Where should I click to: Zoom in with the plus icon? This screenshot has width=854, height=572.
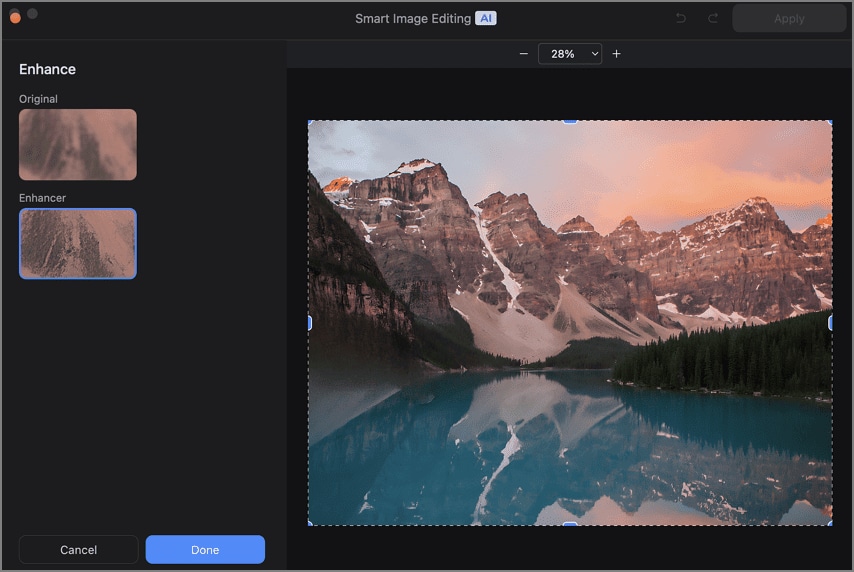click(x=617, y=54)
